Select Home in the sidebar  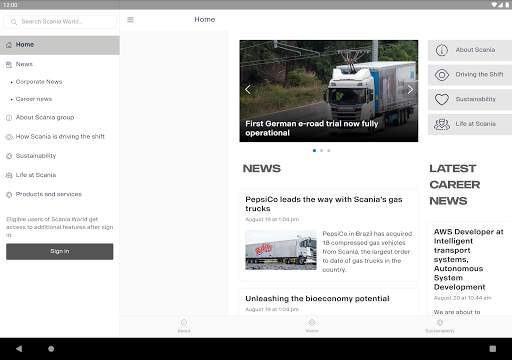[60, 45]
